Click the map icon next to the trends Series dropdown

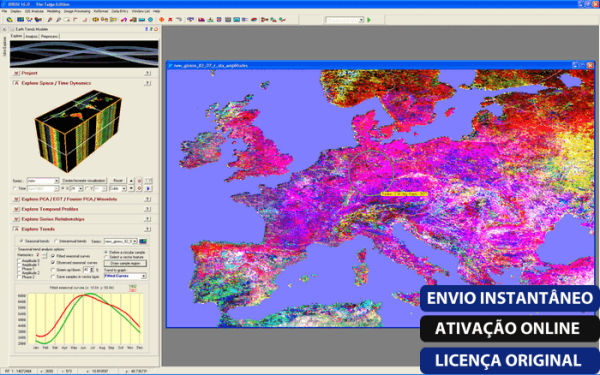tap(143, 241)
